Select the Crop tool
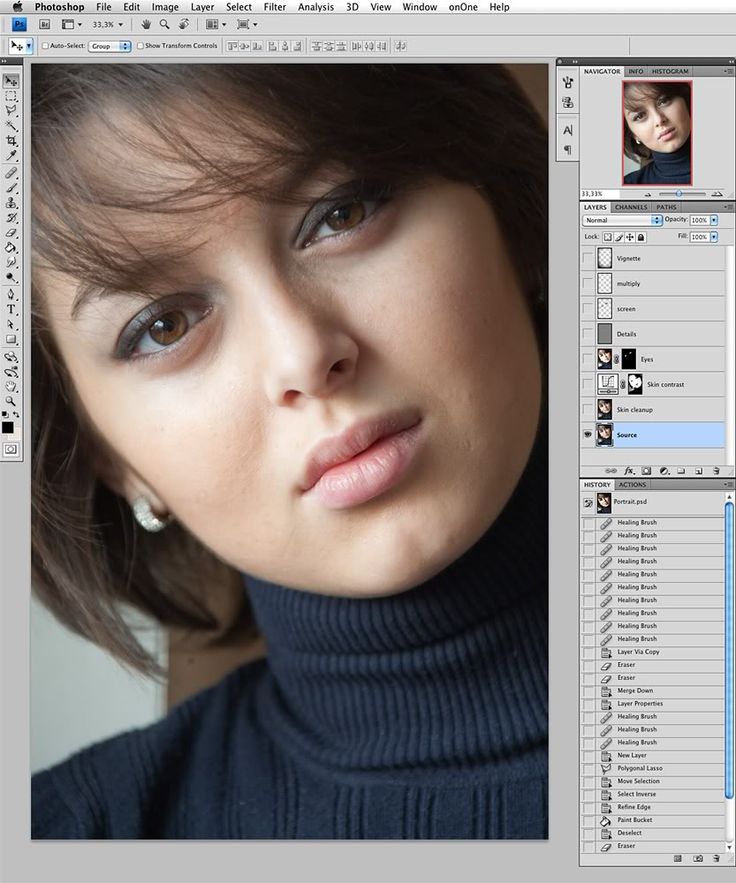The image size is (736, 883). (11, 141)
